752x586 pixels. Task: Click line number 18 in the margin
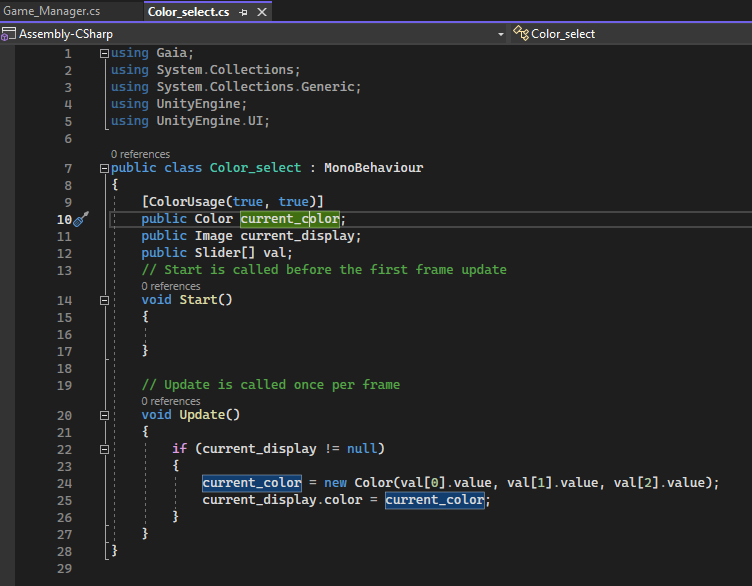click(x=64, y=368)
